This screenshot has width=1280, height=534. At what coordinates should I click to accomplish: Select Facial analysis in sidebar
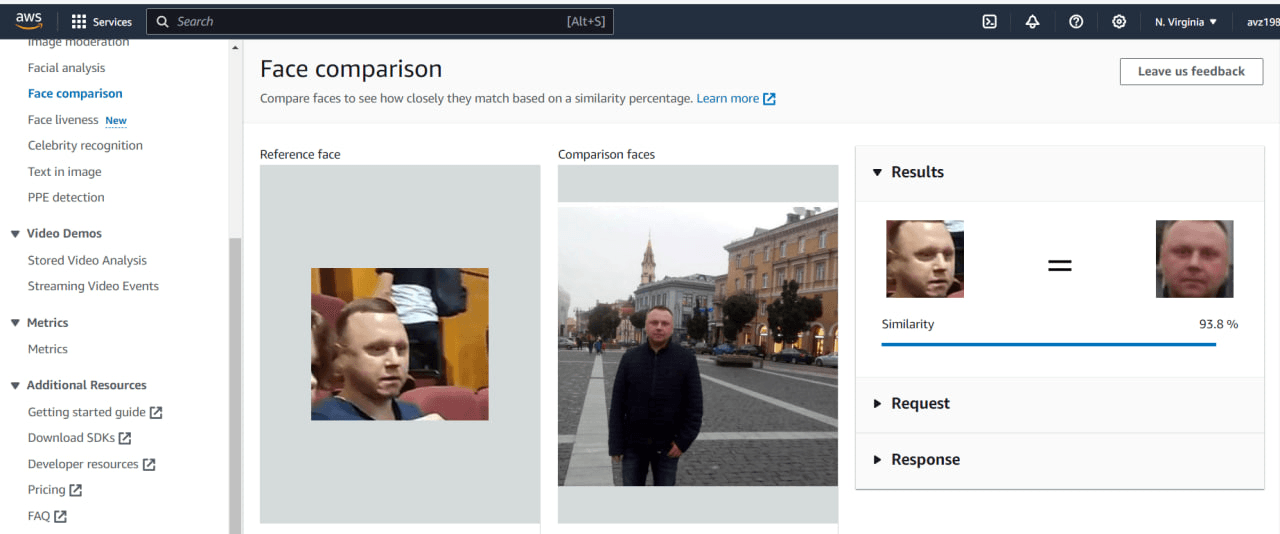66,68
